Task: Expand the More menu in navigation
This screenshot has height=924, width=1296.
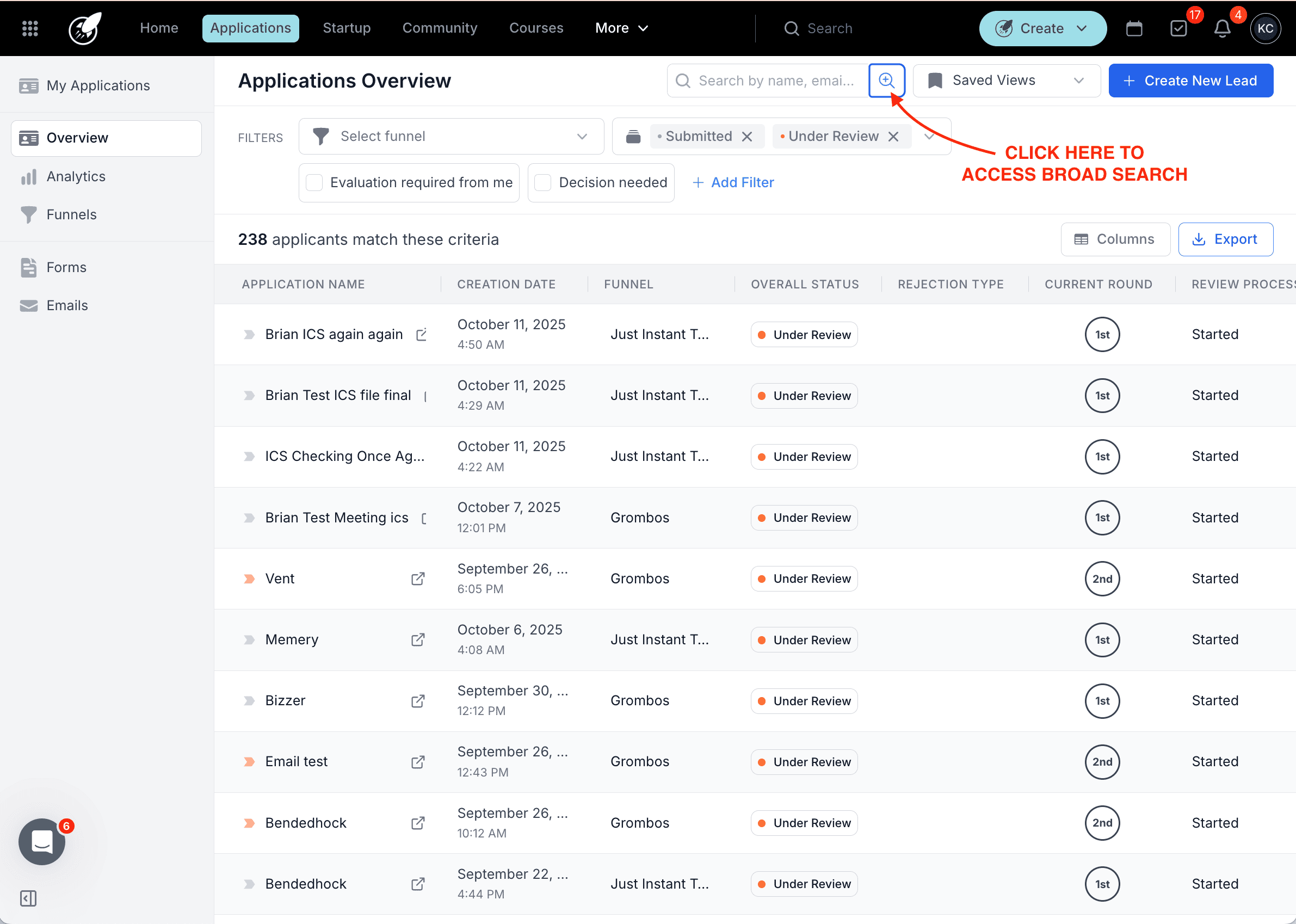Action: (x=621, y=28)
